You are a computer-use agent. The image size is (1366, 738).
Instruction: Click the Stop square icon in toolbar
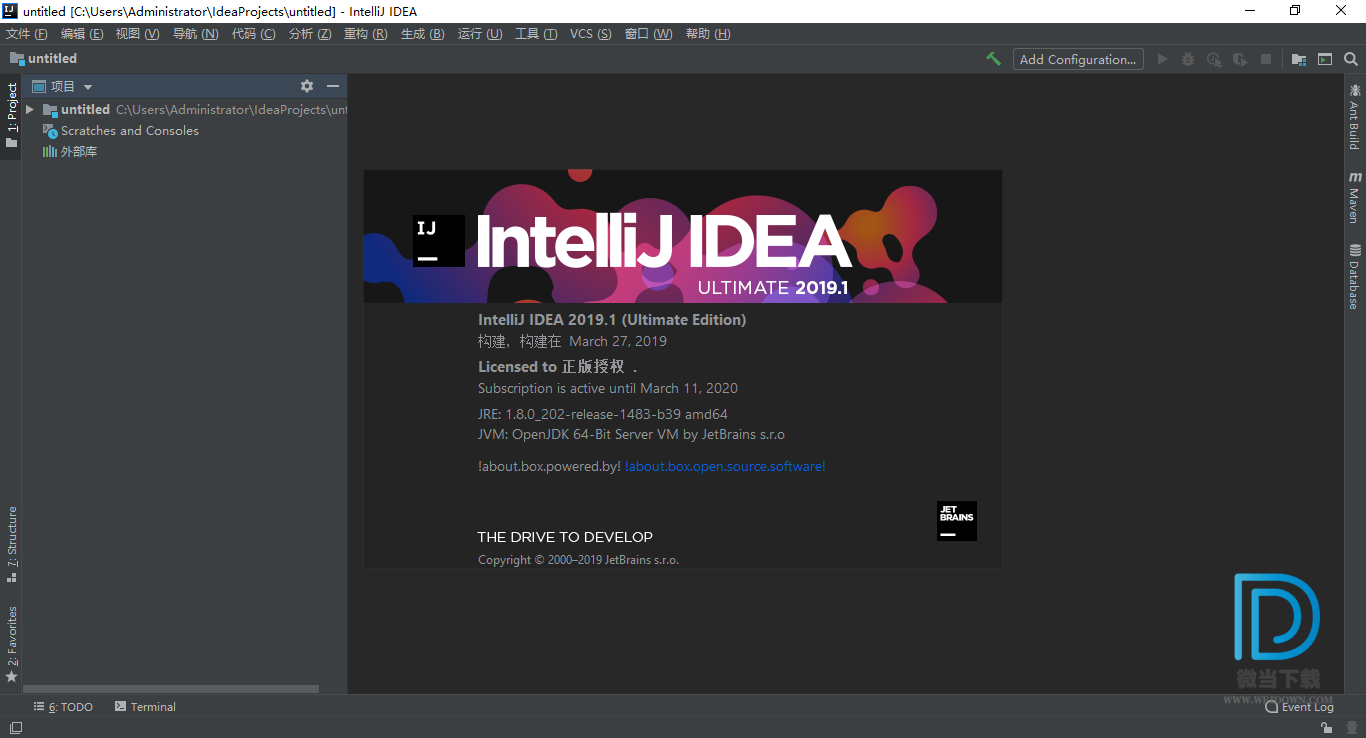pyautogui.click(x=1266, y=59)
